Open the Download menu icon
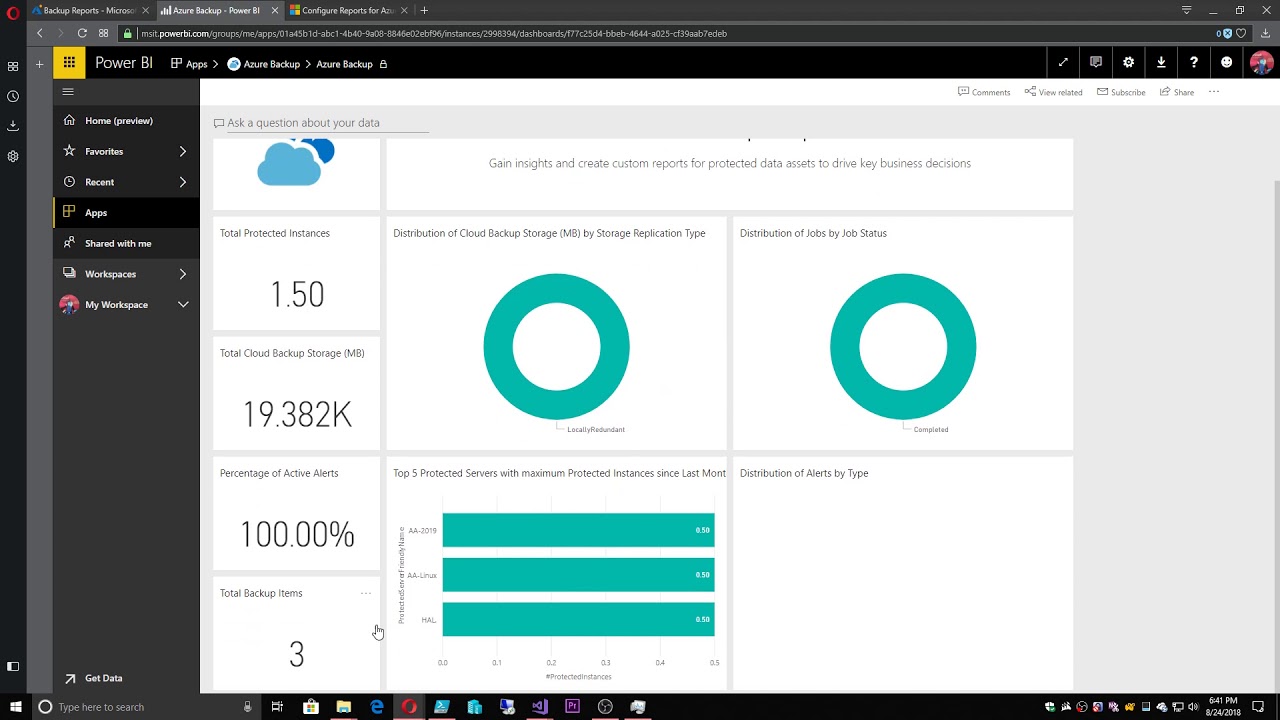 tap(1161, 63)
